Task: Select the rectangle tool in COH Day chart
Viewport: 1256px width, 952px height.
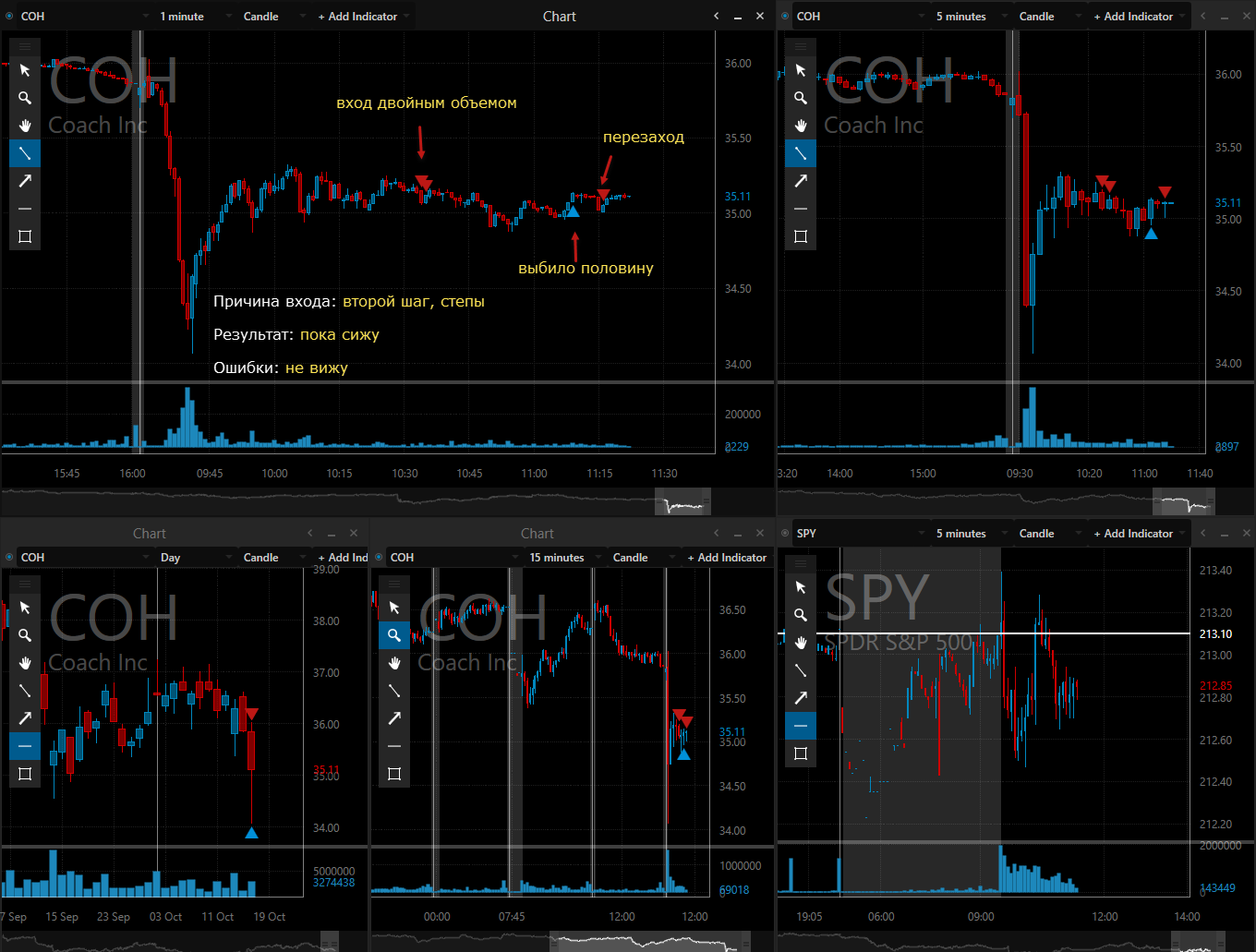Action: click(x=25, y=774)
